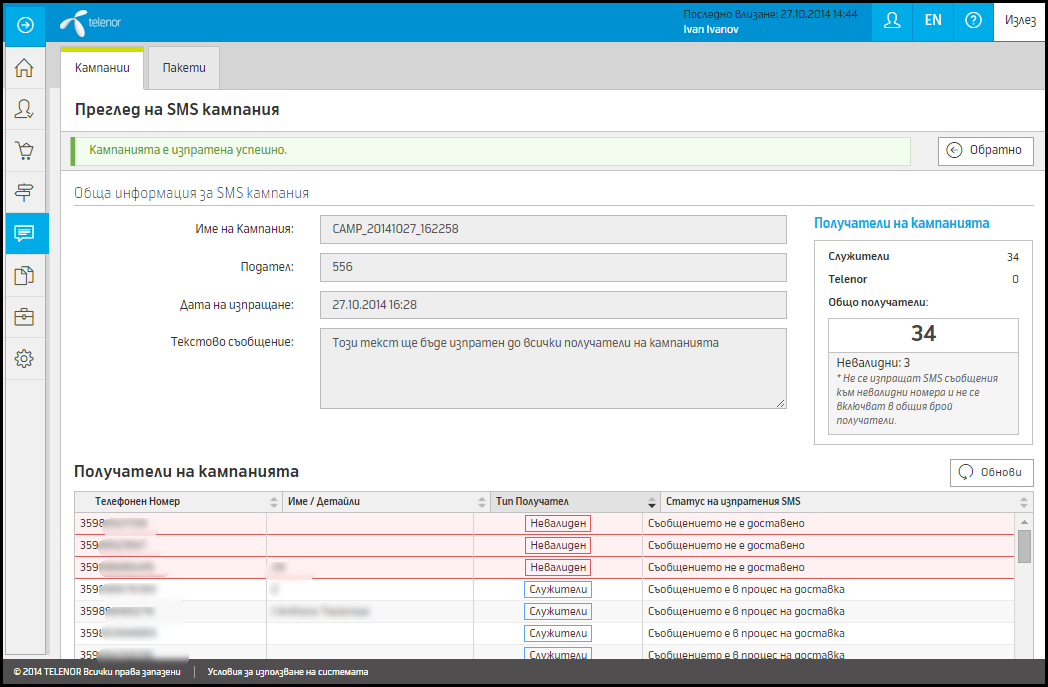
Task: Switch to the Пакети tab
Action: click(x=184, y=68)
